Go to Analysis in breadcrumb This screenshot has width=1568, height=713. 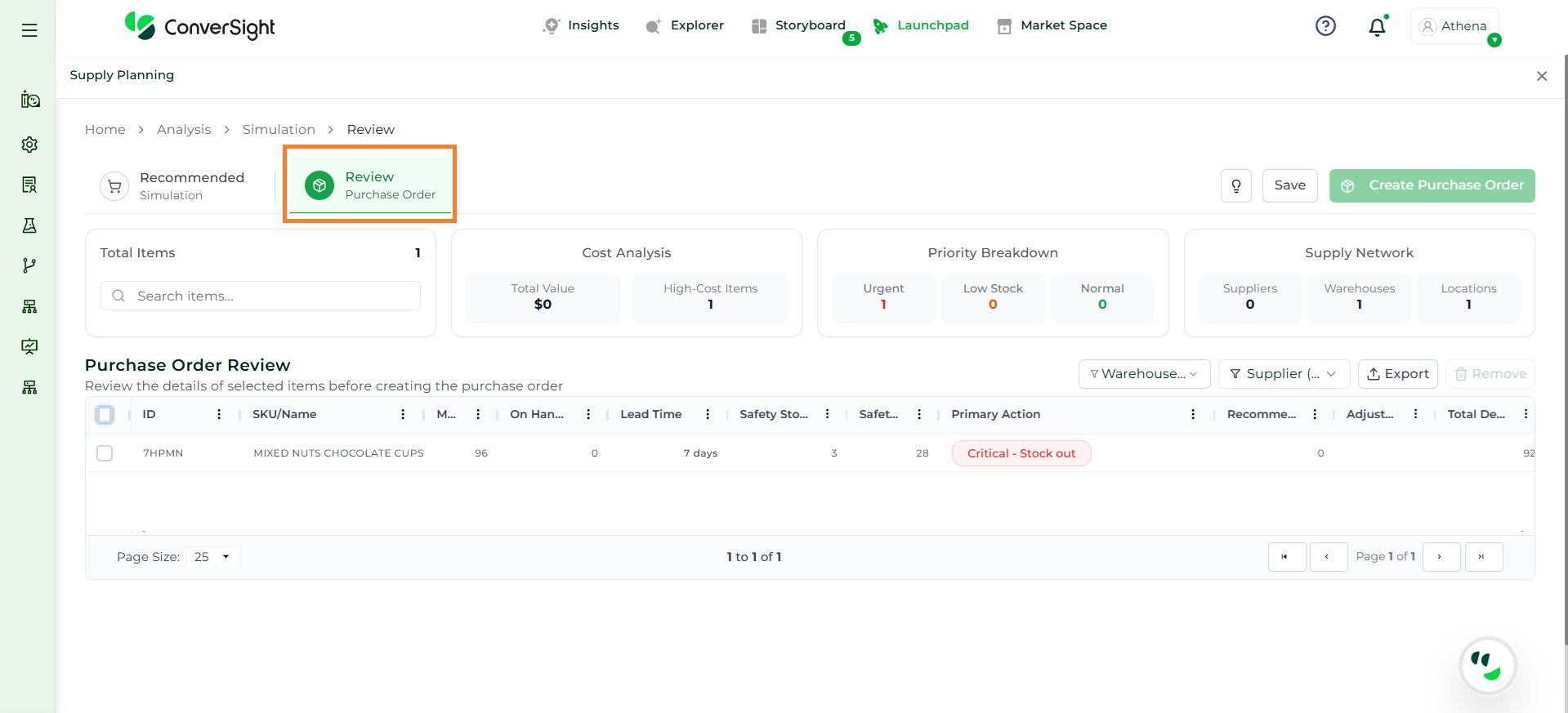[184, 129]
